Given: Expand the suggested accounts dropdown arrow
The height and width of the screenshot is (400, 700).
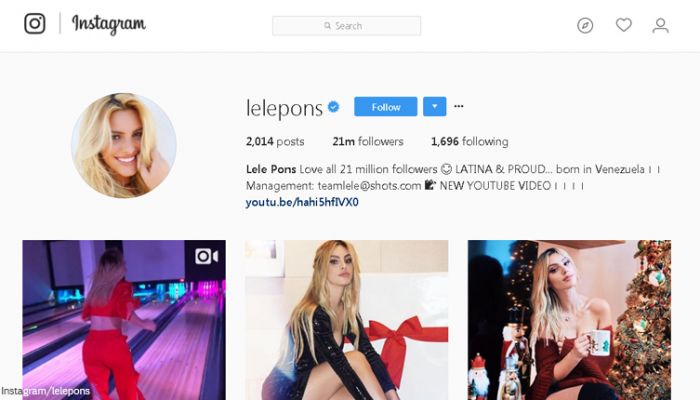Looking at the screenshot, I should click(x=435, y=107).
